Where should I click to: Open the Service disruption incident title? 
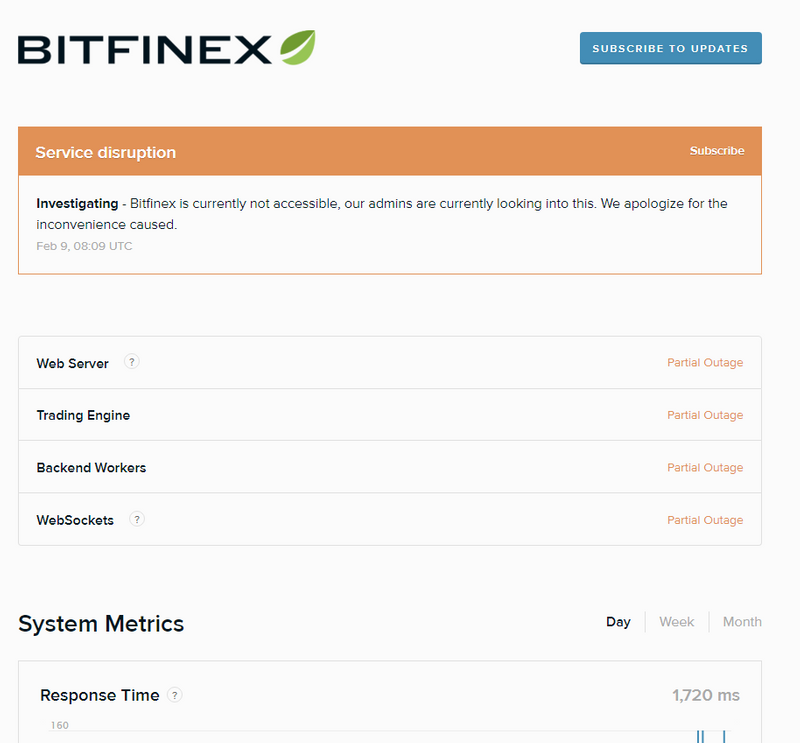tap(106, 153)
